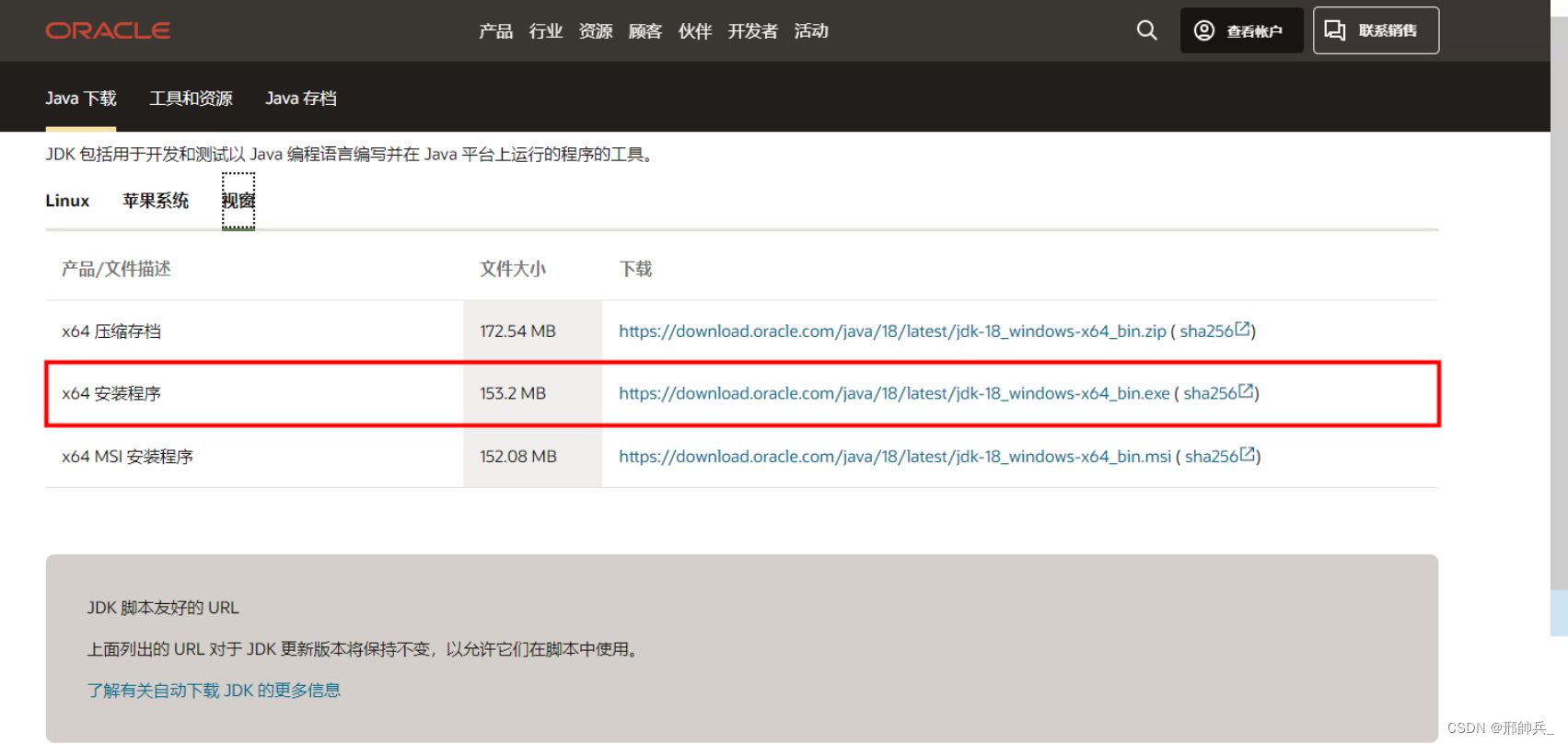The image size is (1568, 744).
Task: Open sha256 link for exe installer
Action: click(x=1210, y=394)
